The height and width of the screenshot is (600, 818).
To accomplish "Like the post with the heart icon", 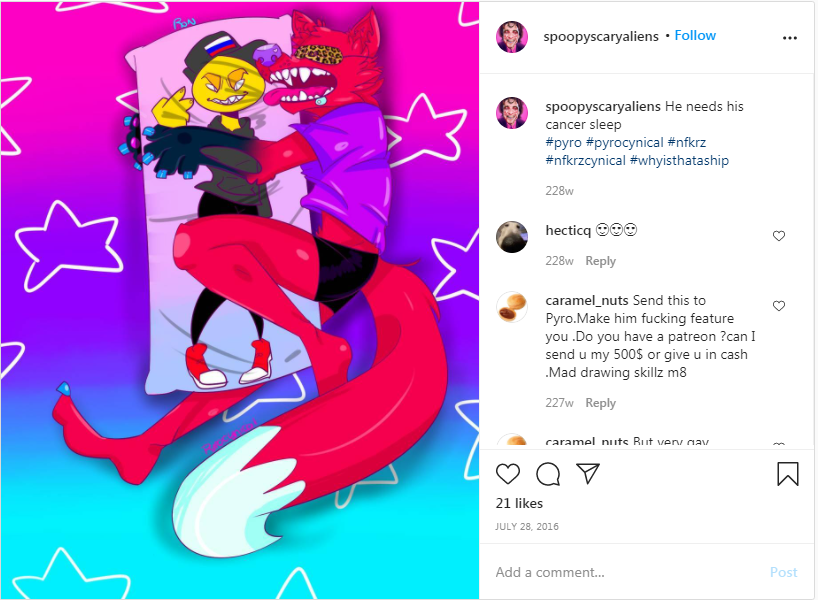I will (508, 474).
